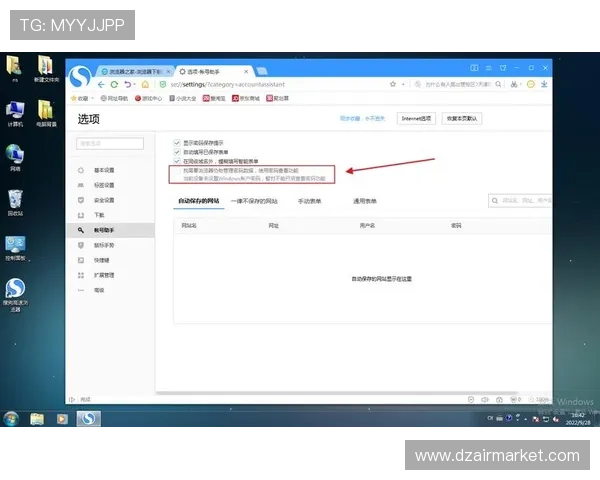
Task: Click the sidebar panel icon in title bar
Action: point(474,68)
